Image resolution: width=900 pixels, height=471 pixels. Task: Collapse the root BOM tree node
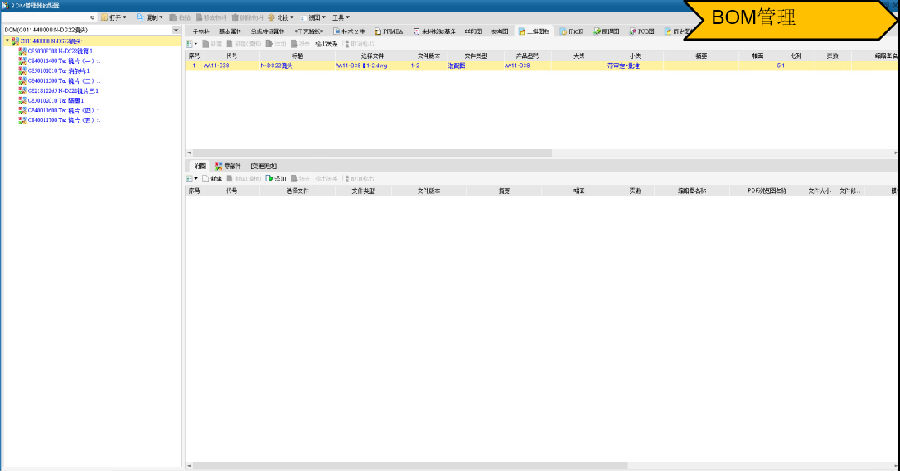[7, 41]
